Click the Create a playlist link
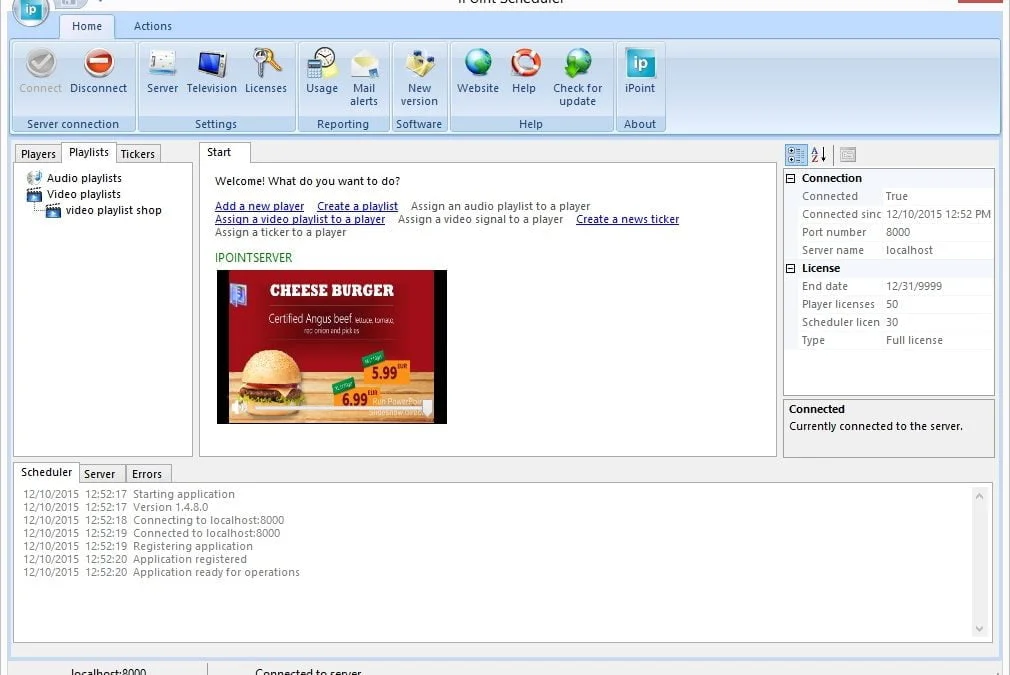The image size is (1010, 675). pyautogui.click(x=357, y=206)
